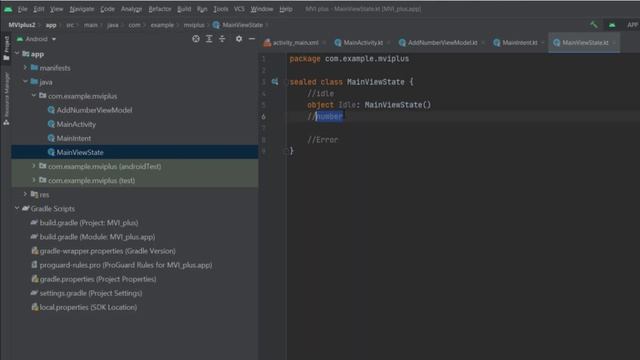Click the app breadcrumb segment

tap(51, 25)
